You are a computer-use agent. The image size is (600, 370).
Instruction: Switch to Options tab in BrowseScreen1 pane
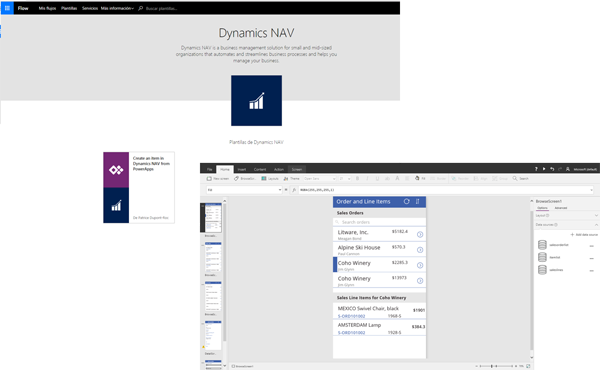(x=542, y=208)
